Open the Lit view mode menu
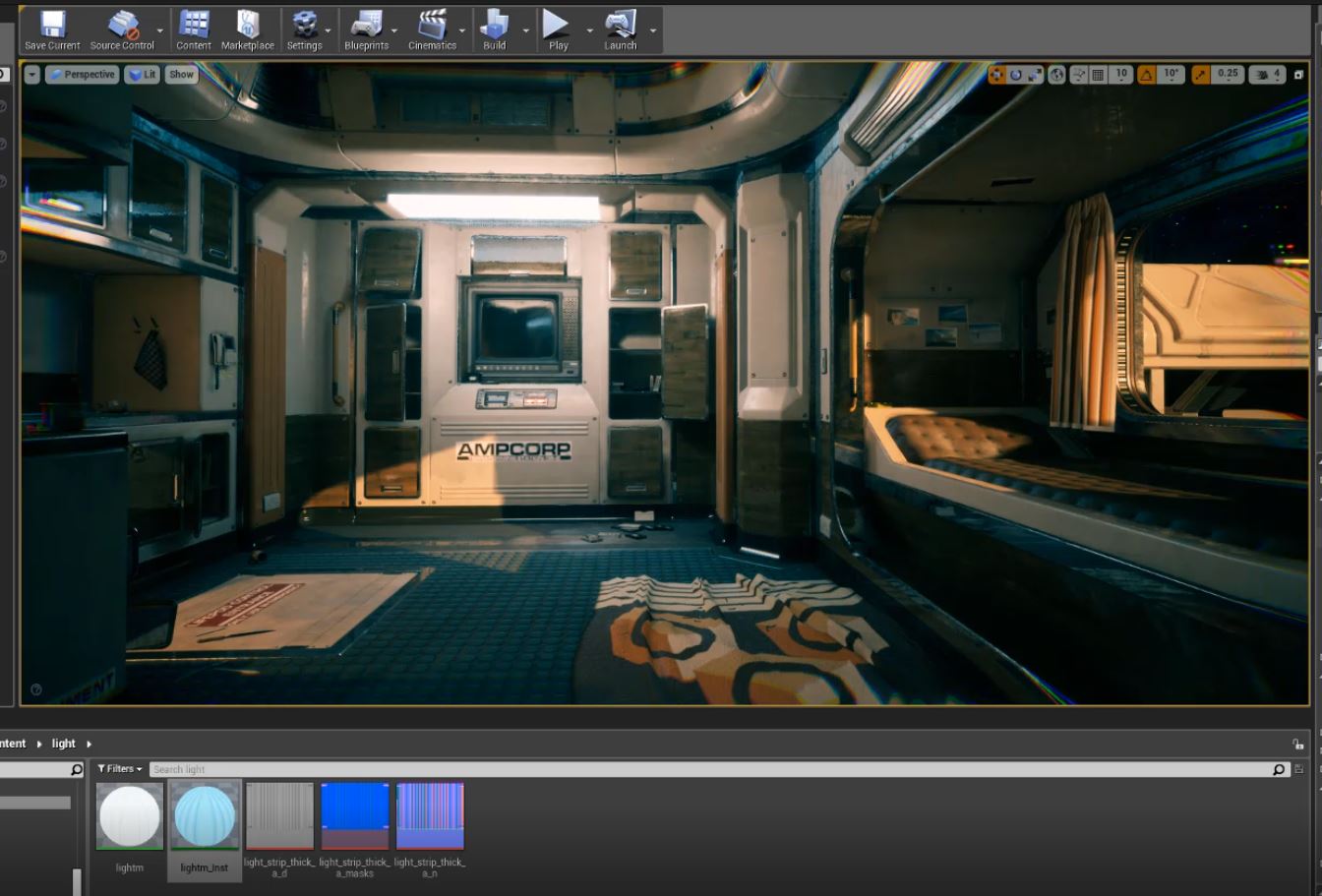1322x896 pixels. 143,75
